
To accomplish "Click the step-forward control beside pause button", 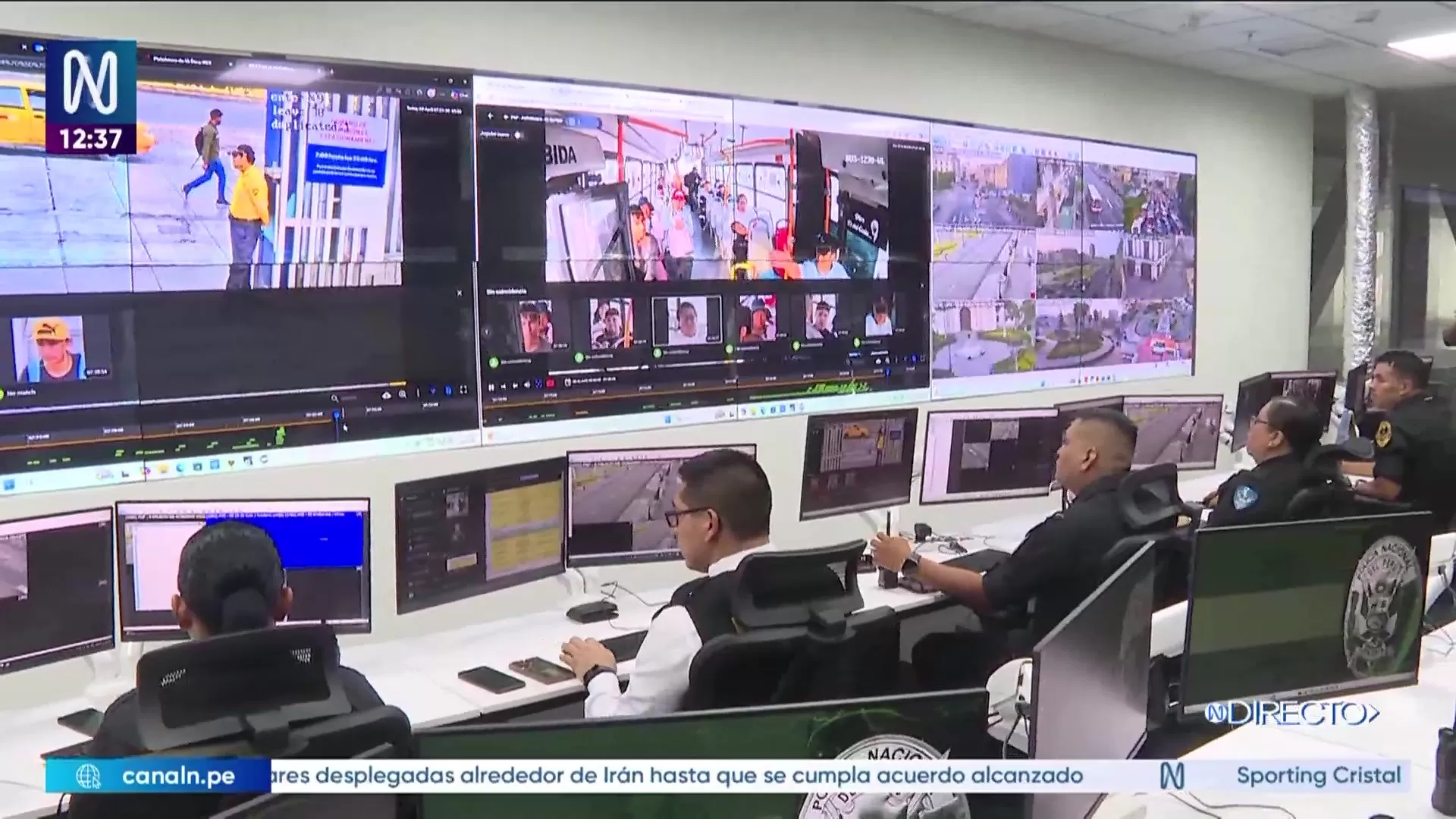I will (515, 385).
